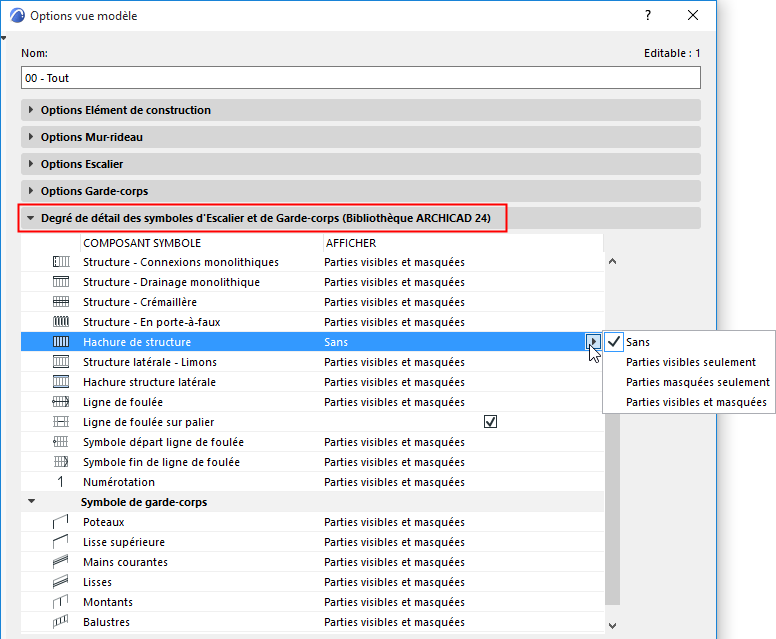Image resolution: width=776 pixels, height=639 pixels.
Task: Click the Hachure structure latérale row icon
Action: point(61,382)
